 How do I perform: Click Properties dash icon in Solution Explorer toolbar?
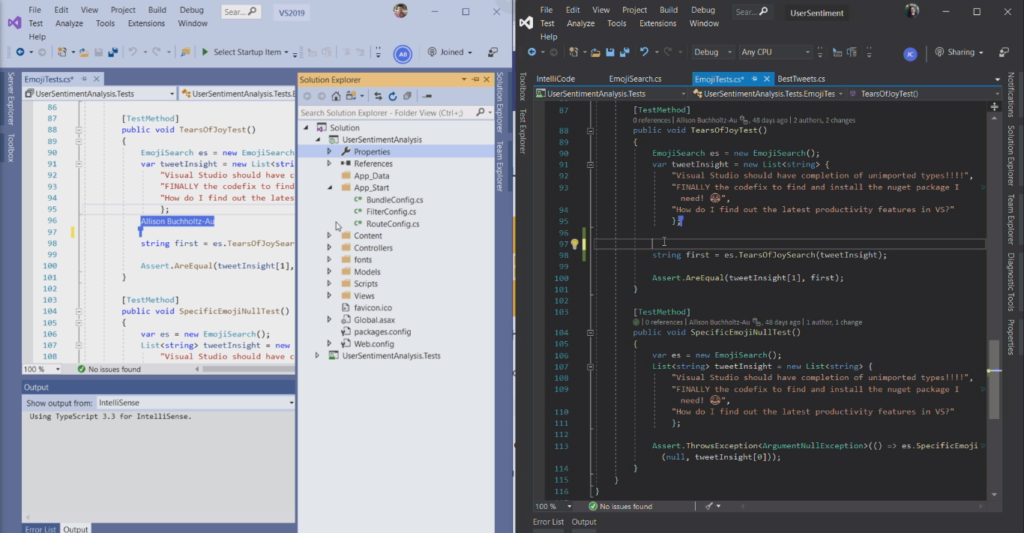click(x=427, y=96)
